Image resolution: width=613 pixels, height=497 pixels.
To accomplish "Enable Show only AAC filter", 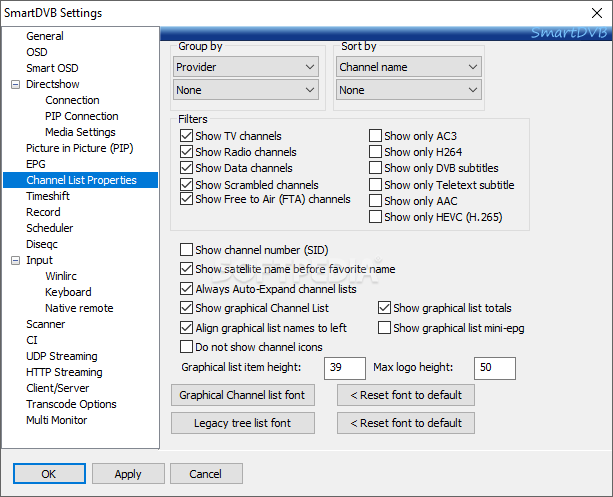I will pyautogui.click(x=375, y=201).
